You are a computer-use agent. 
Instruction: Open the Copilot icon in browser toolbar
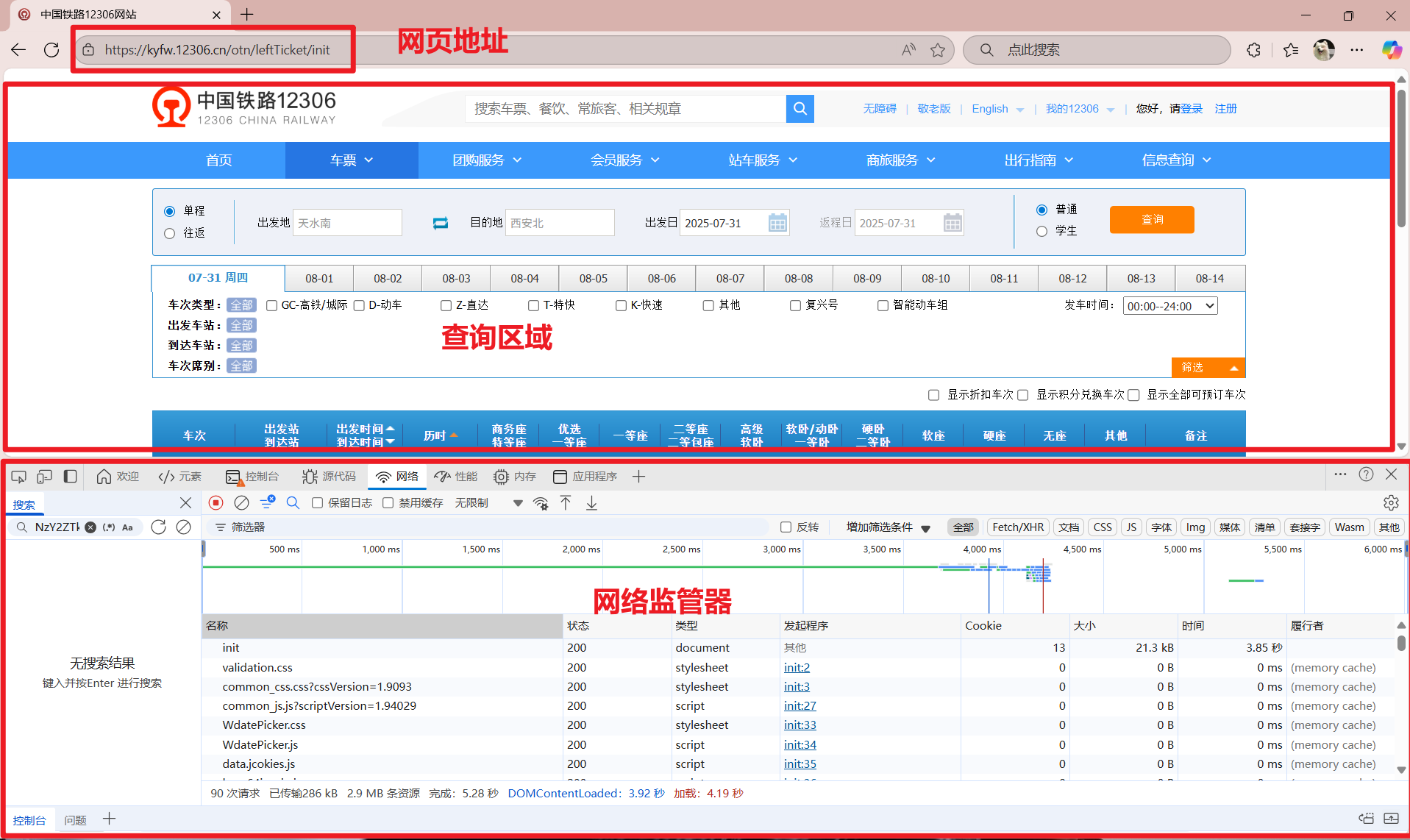[1392, 50]
